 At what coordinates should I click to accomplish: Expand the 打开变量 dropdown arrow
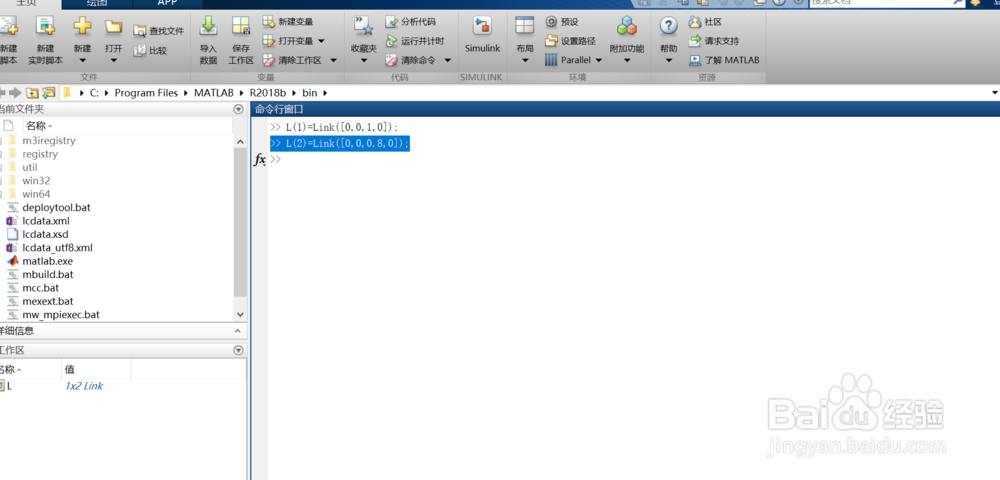pos(321,41)
